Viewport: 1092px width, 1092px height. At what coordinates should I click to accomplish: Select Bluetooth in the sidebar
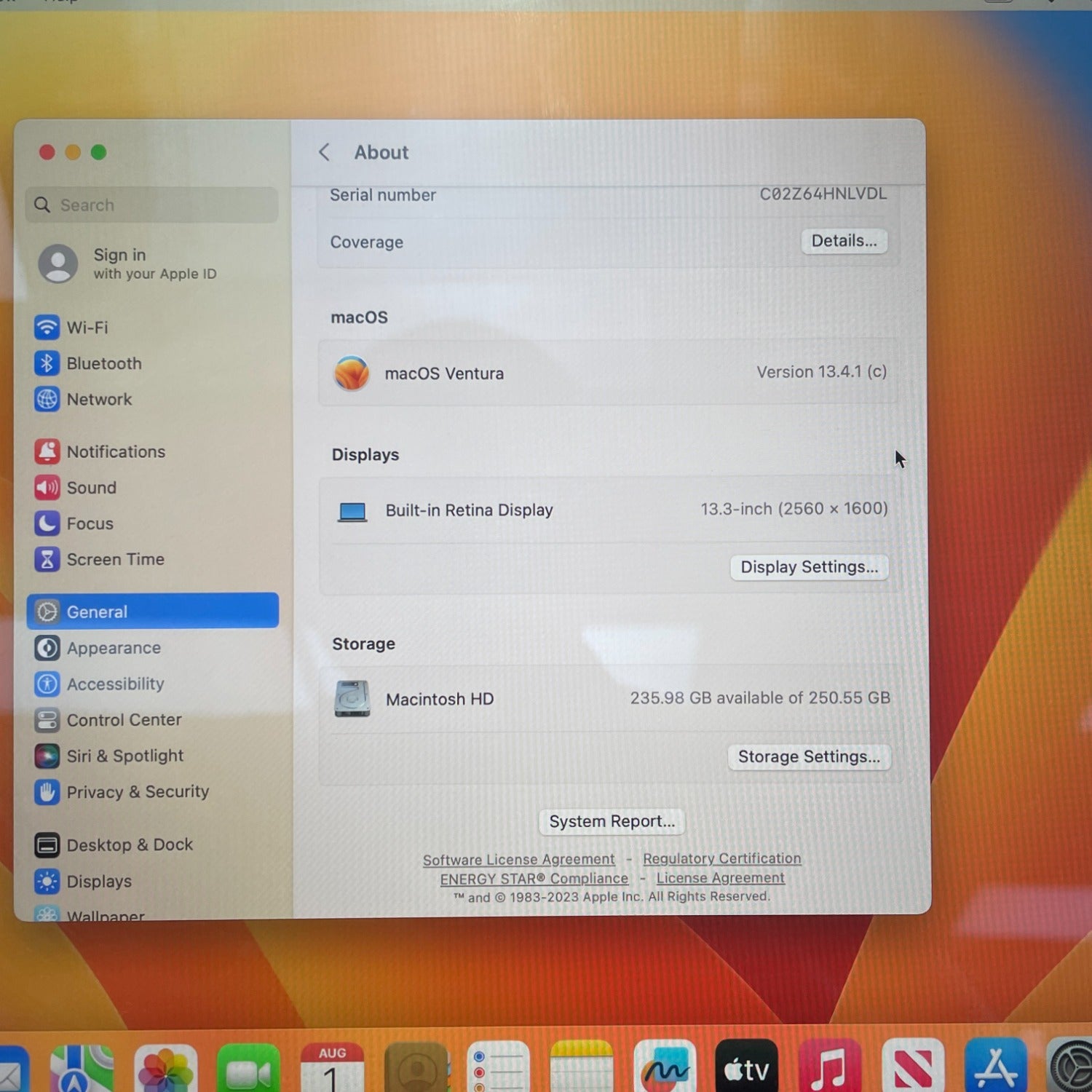point(152,363)
